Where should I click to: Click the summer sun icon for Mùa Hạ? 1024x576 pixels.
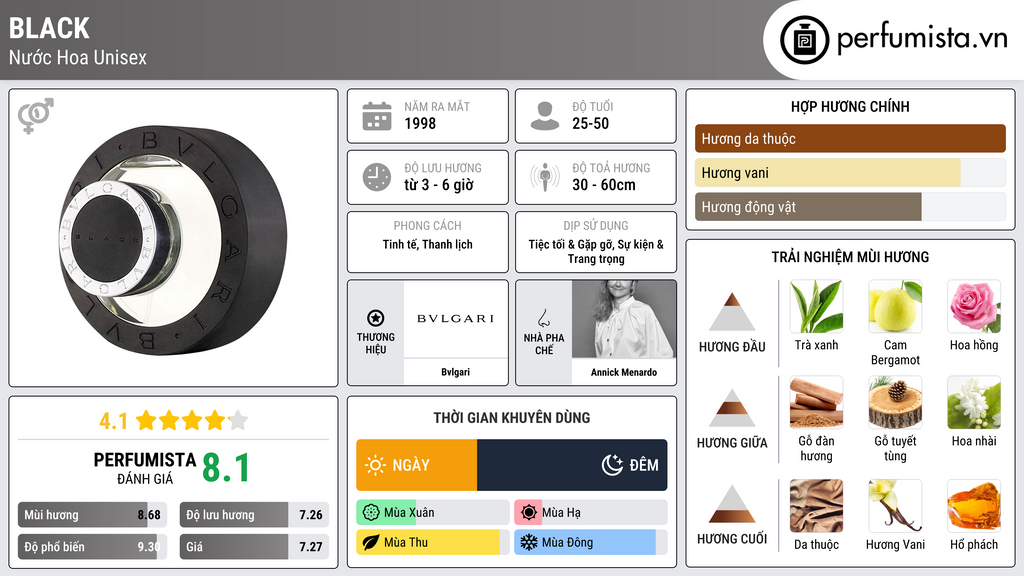tap(529, 513)
